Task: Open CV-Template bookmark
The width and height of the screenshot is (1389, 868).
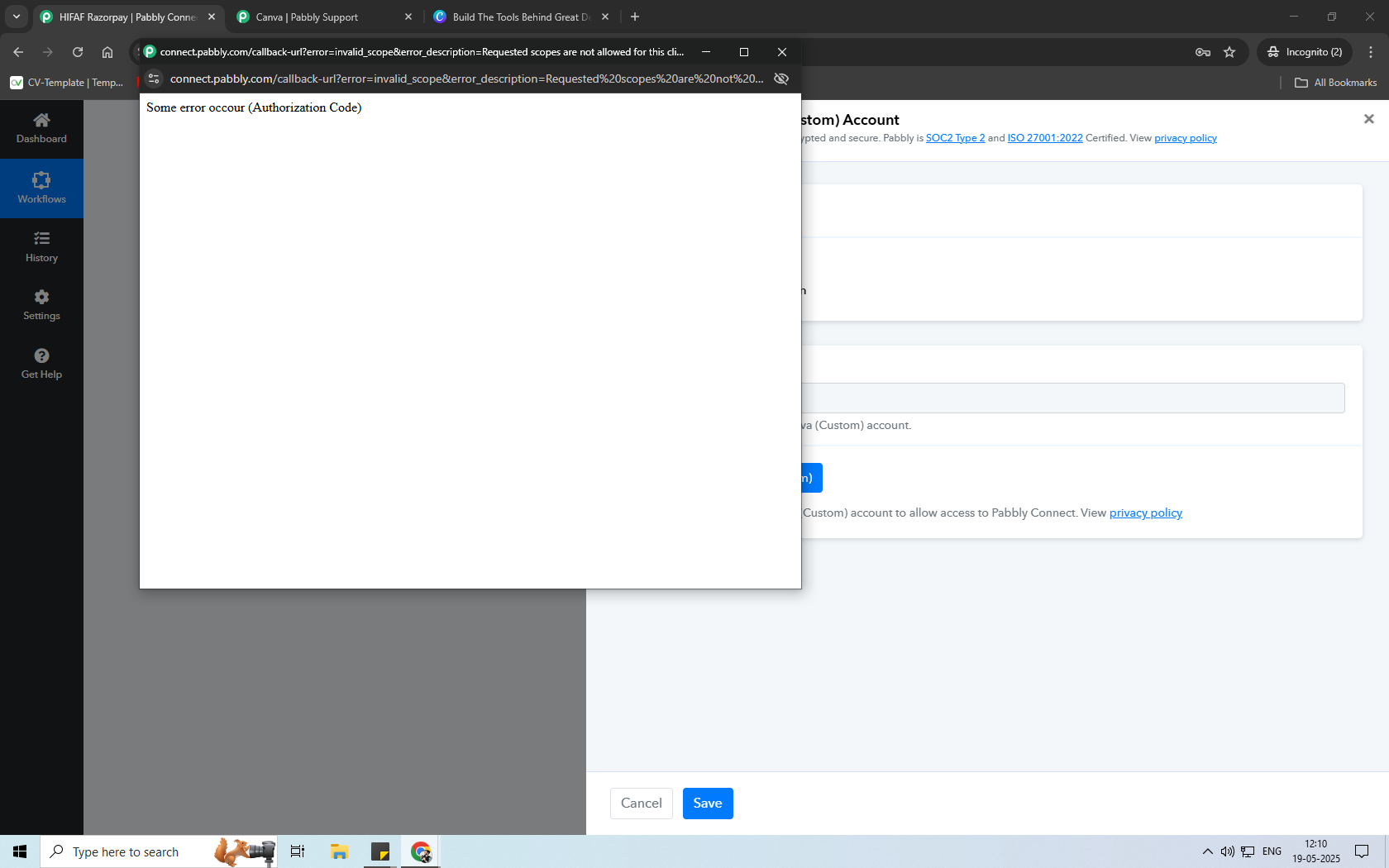Action: click(66, 83)
